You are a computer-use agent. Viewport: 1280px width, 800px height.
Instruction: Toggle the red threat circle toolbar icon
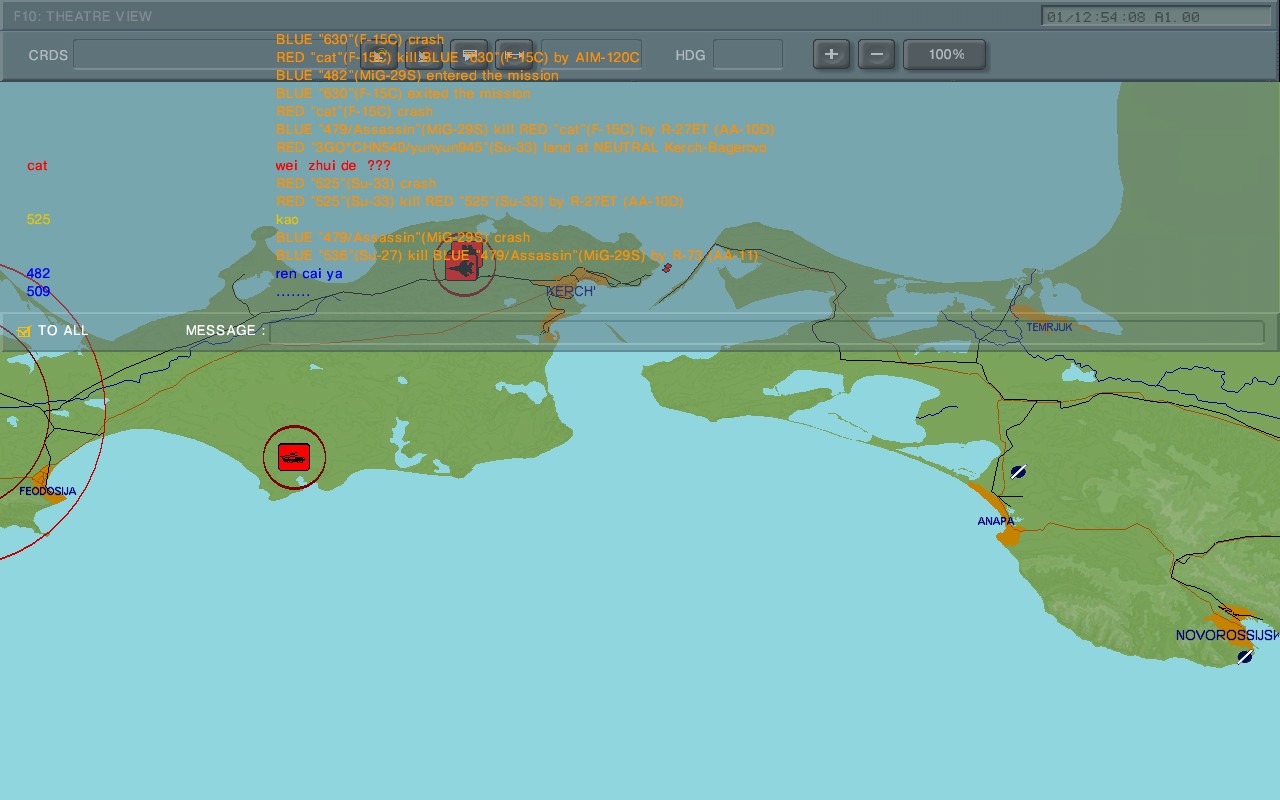click(x=424, y=55)
